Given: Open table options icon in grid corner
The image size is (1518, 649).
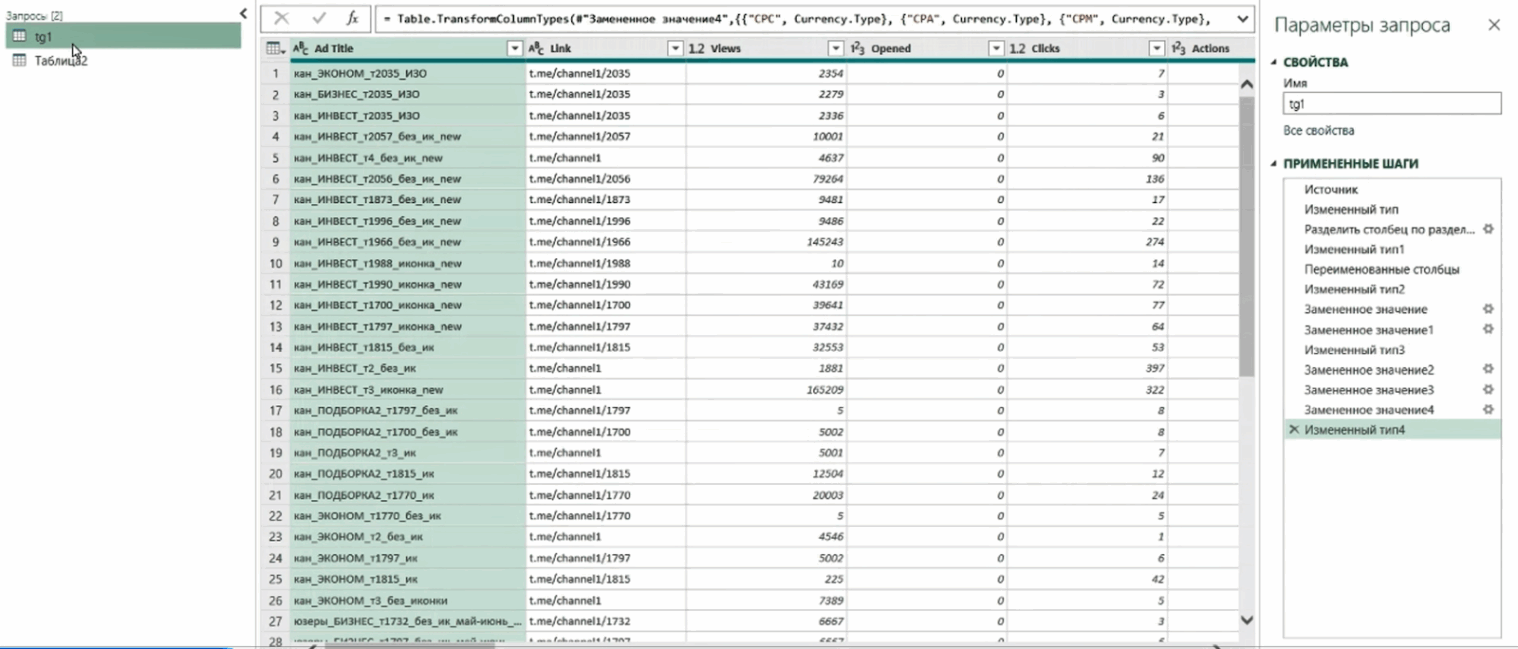Looking at the screenshot, I should 275,48.
